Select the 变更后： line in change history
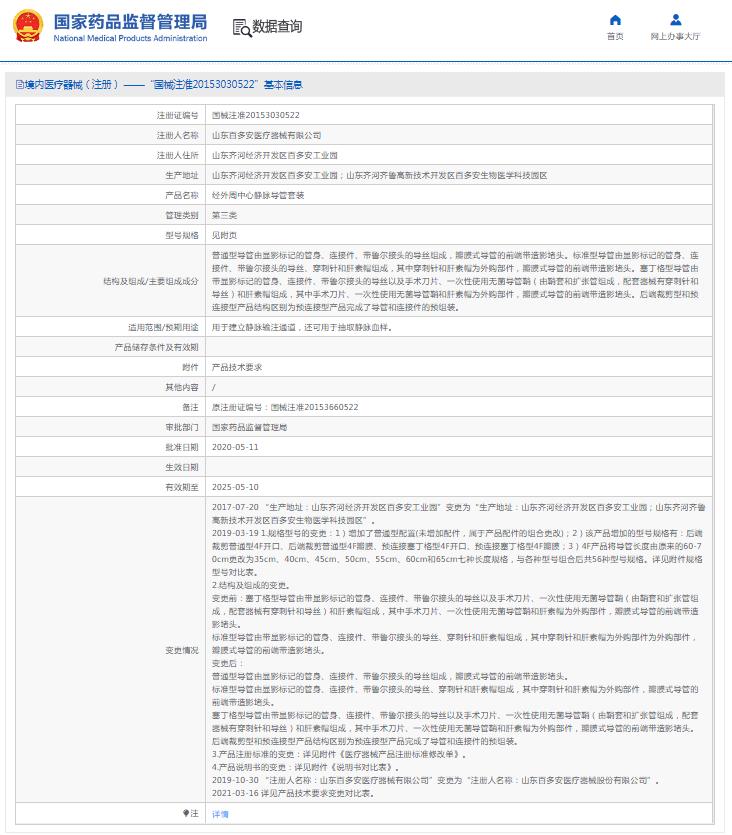This screenshot has height=835, width=732. pyautogui.click(x=228, y=664)
